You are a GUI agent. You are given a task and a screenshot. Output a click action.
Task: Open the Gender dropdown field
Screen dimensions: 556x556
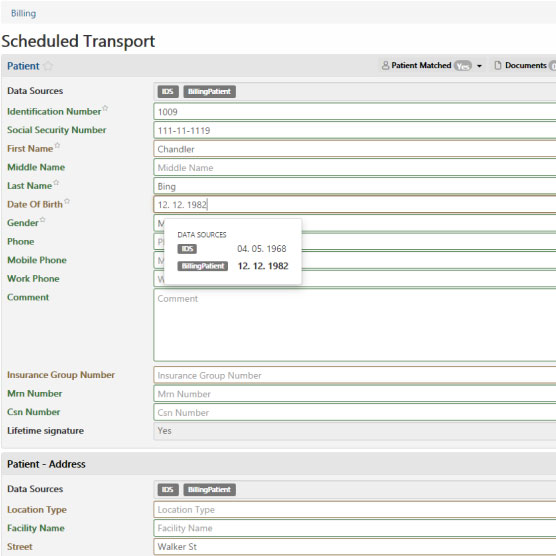355,223
